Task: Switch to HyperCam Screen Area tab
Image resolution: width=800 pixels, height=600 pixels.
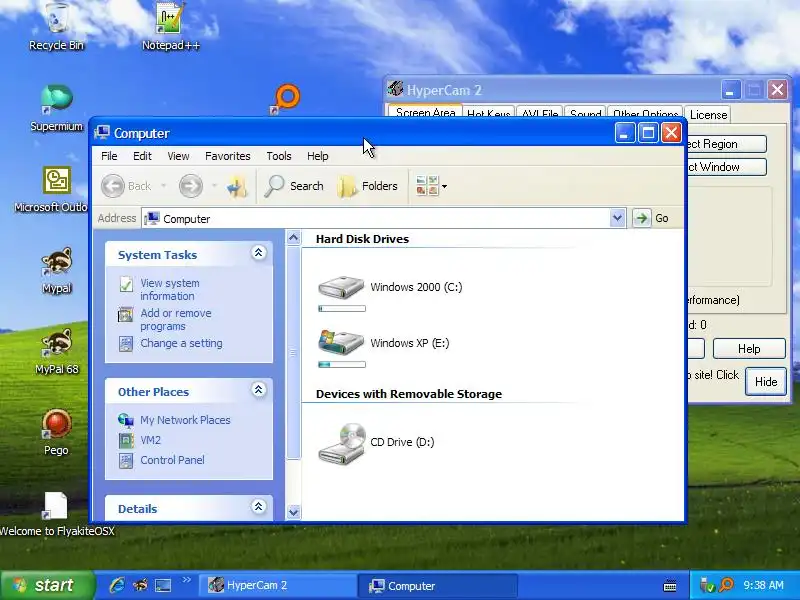Action: pos(425,113)
